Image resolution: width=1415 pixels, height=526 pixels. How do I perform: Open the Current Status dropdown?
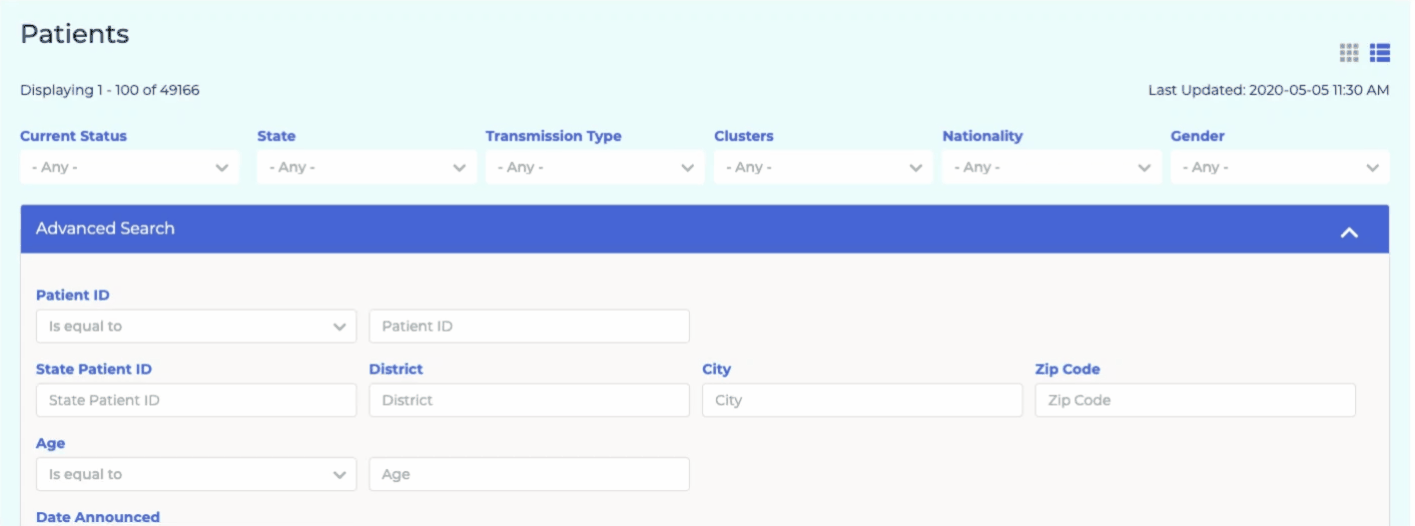click(x=130, y=167)
